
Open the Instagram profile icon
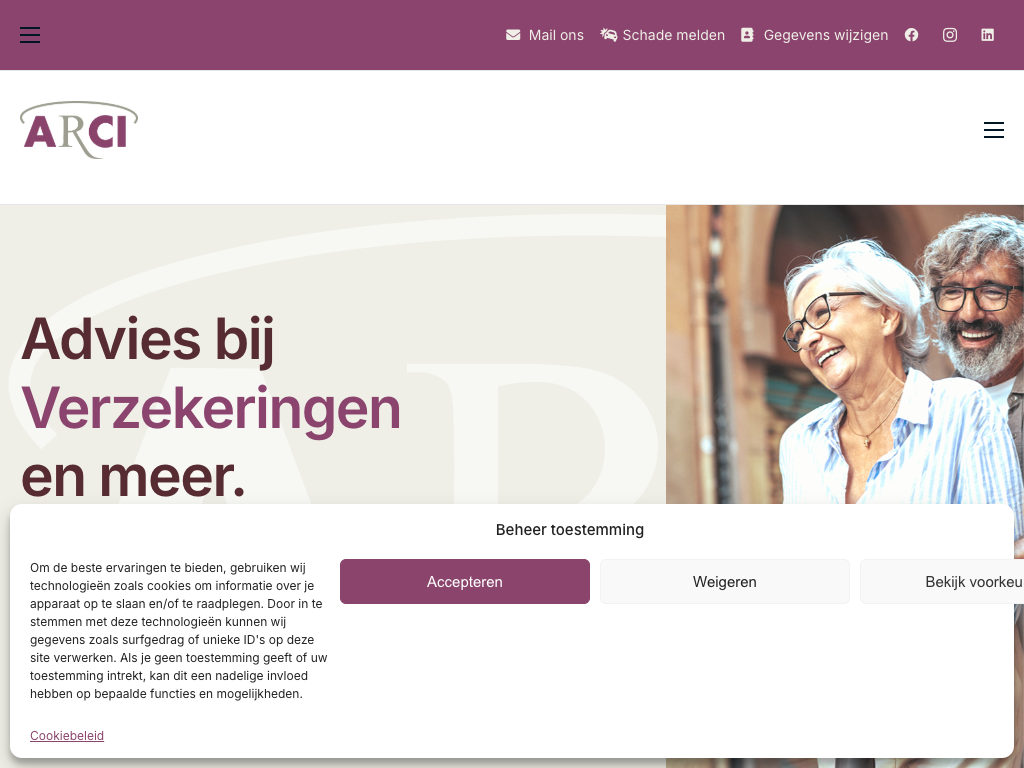tap(950, 35)
